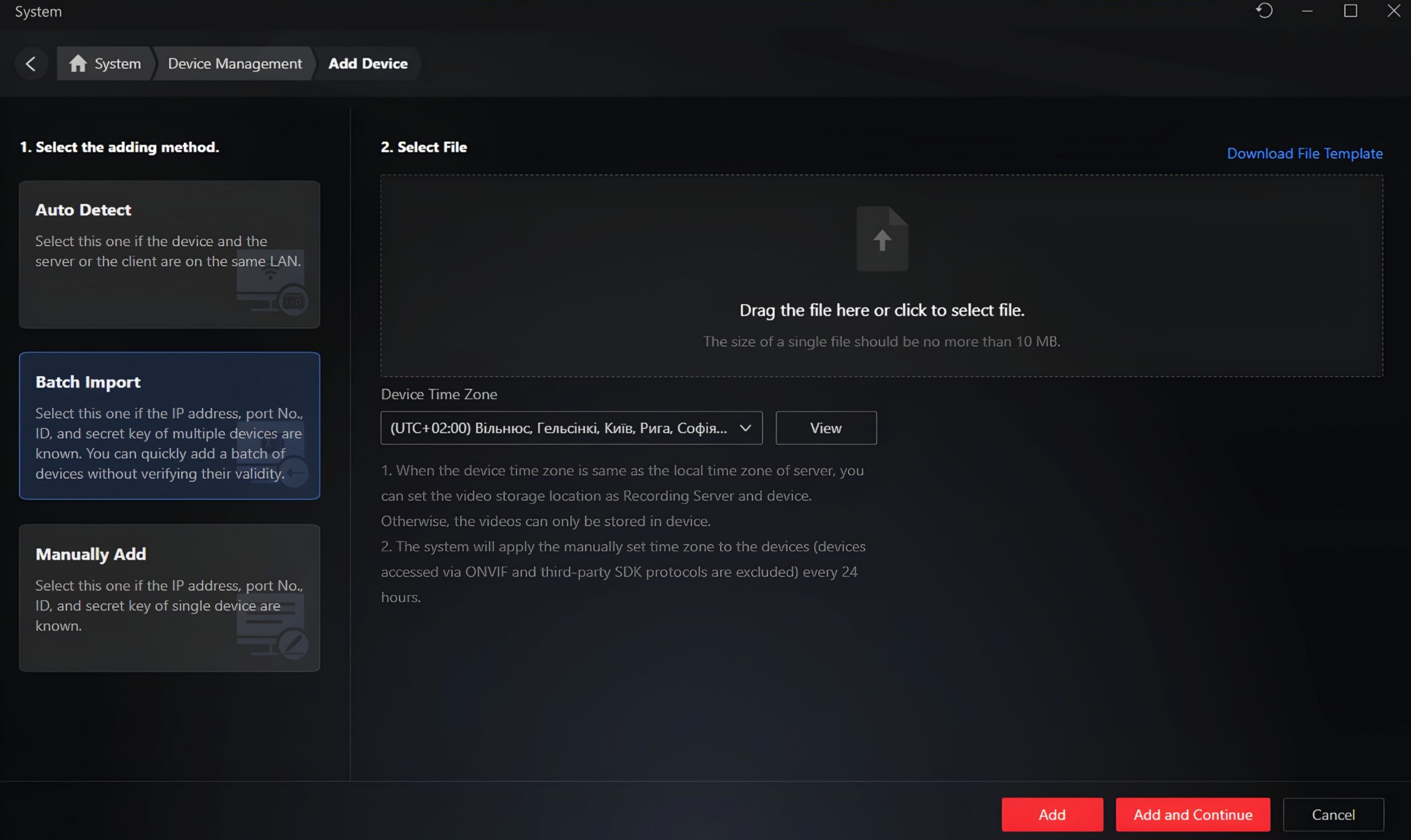Screen dimensions: 1411x840
Task: Select the Auto Detect adding method
Action: pos(169,254)
